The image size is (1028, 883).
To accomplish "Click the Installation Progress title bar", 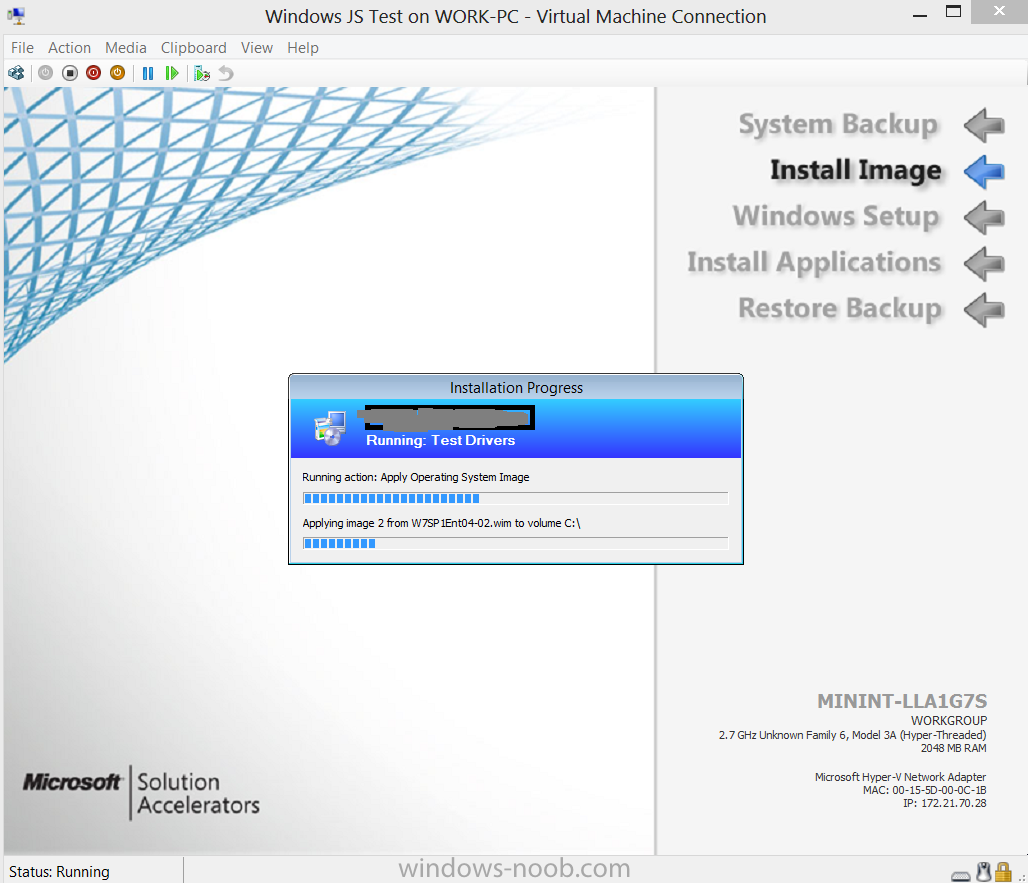I will click(x=516, y=387).
